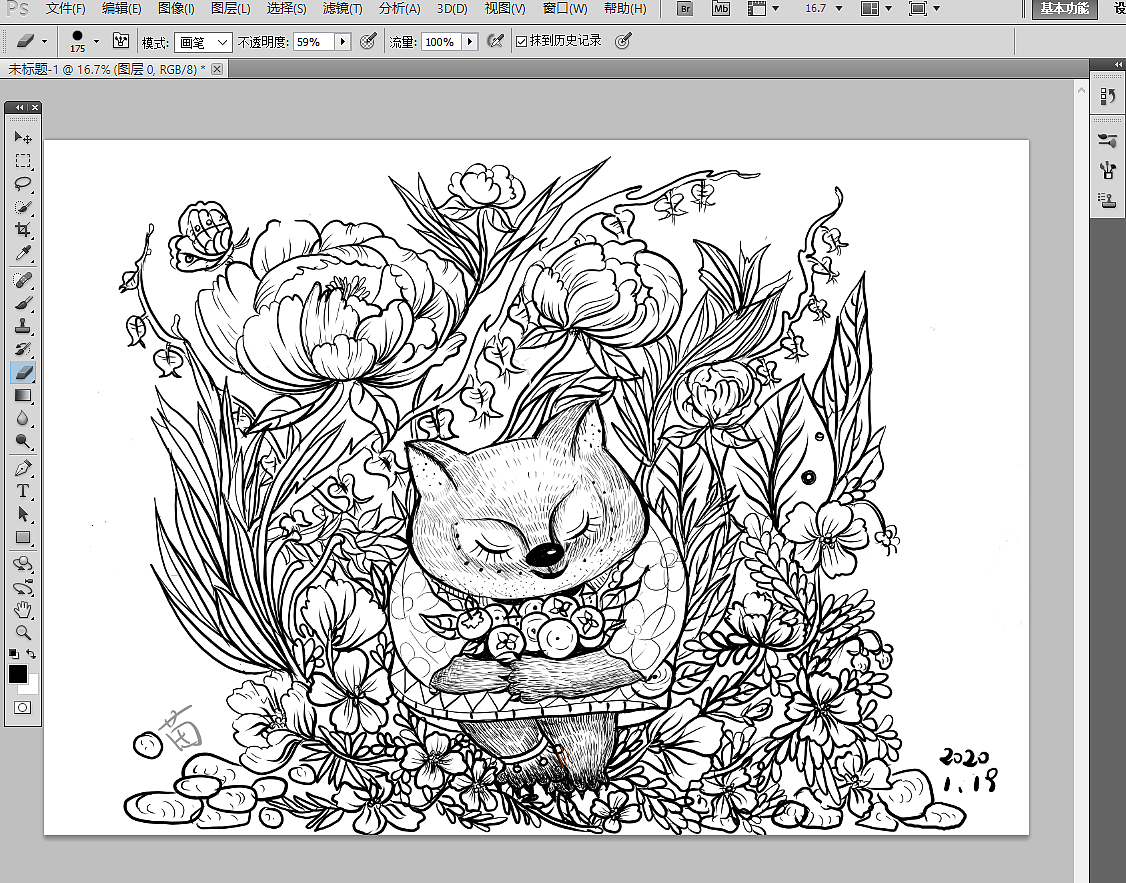This screenshot has height=883, width=1126.
Task: Close the 未标题-1 document tab
Action: click(217, 69)
